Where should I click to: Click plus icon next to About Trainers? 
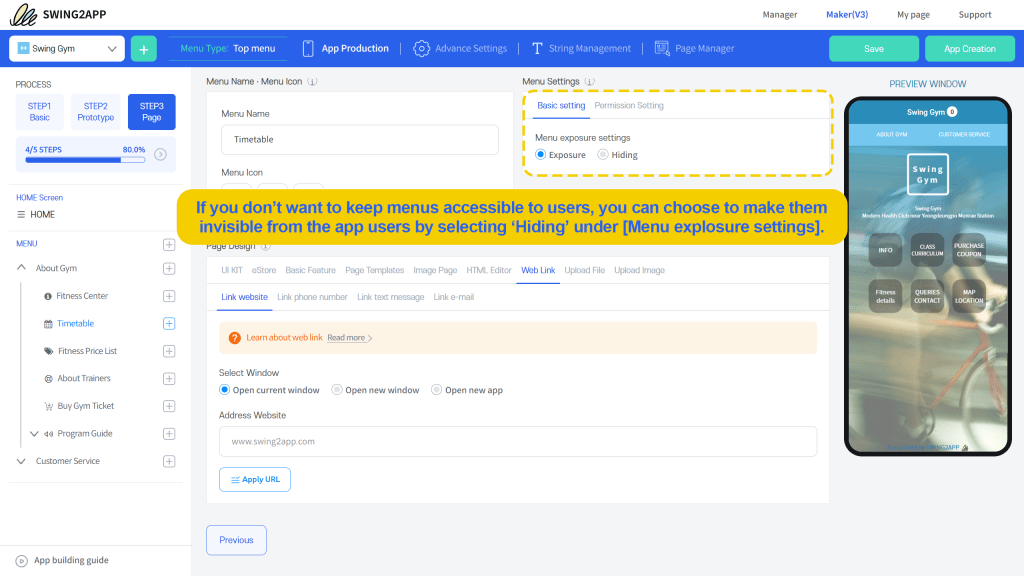(168, 379)
